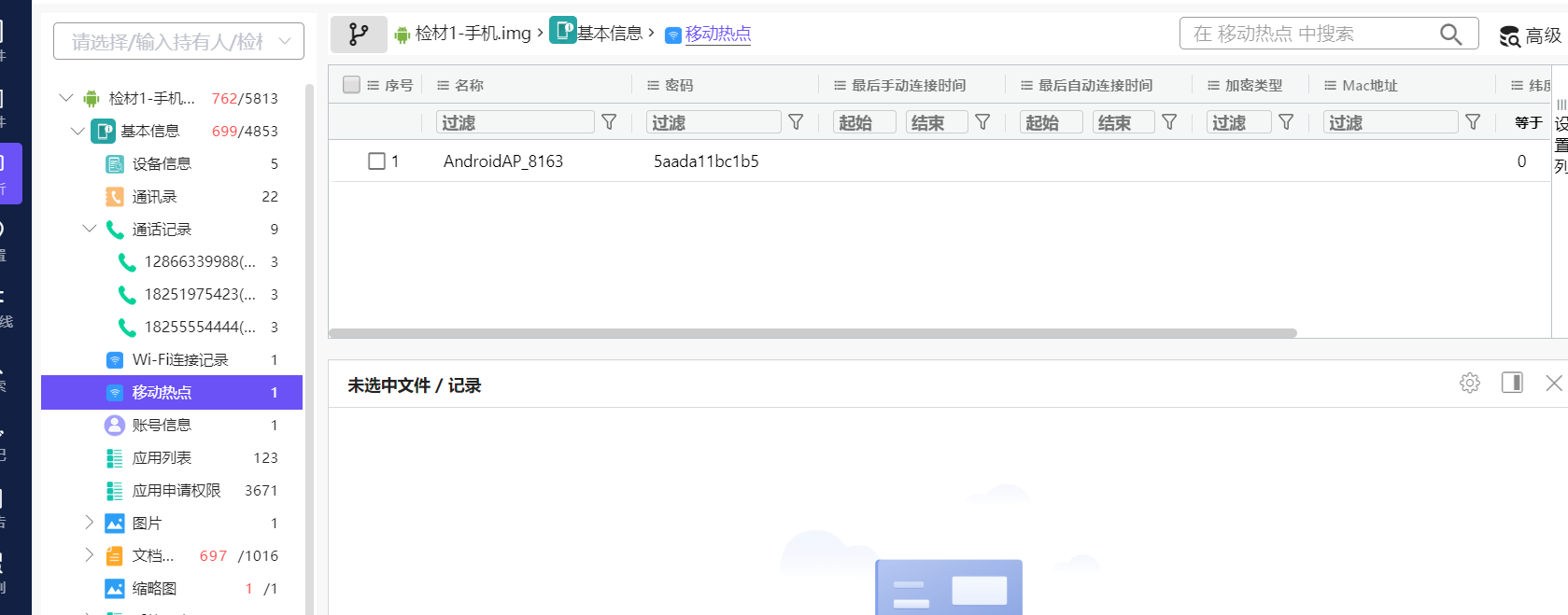Open 应用申请权限 tree item
The height and width of the screenshot is (615, 1568).
(177, 491)
